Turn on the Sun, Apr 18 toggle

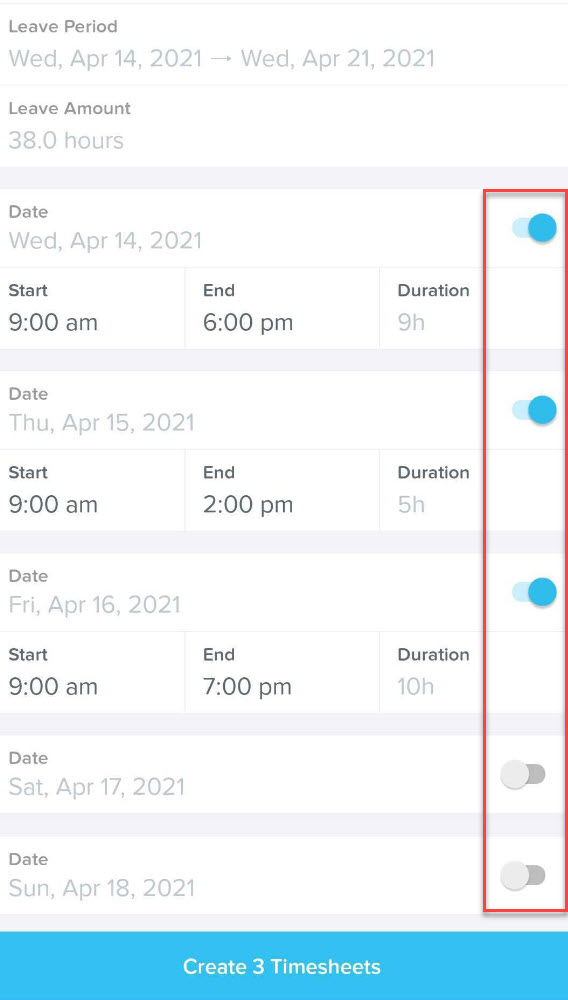[x=523, y=875]
